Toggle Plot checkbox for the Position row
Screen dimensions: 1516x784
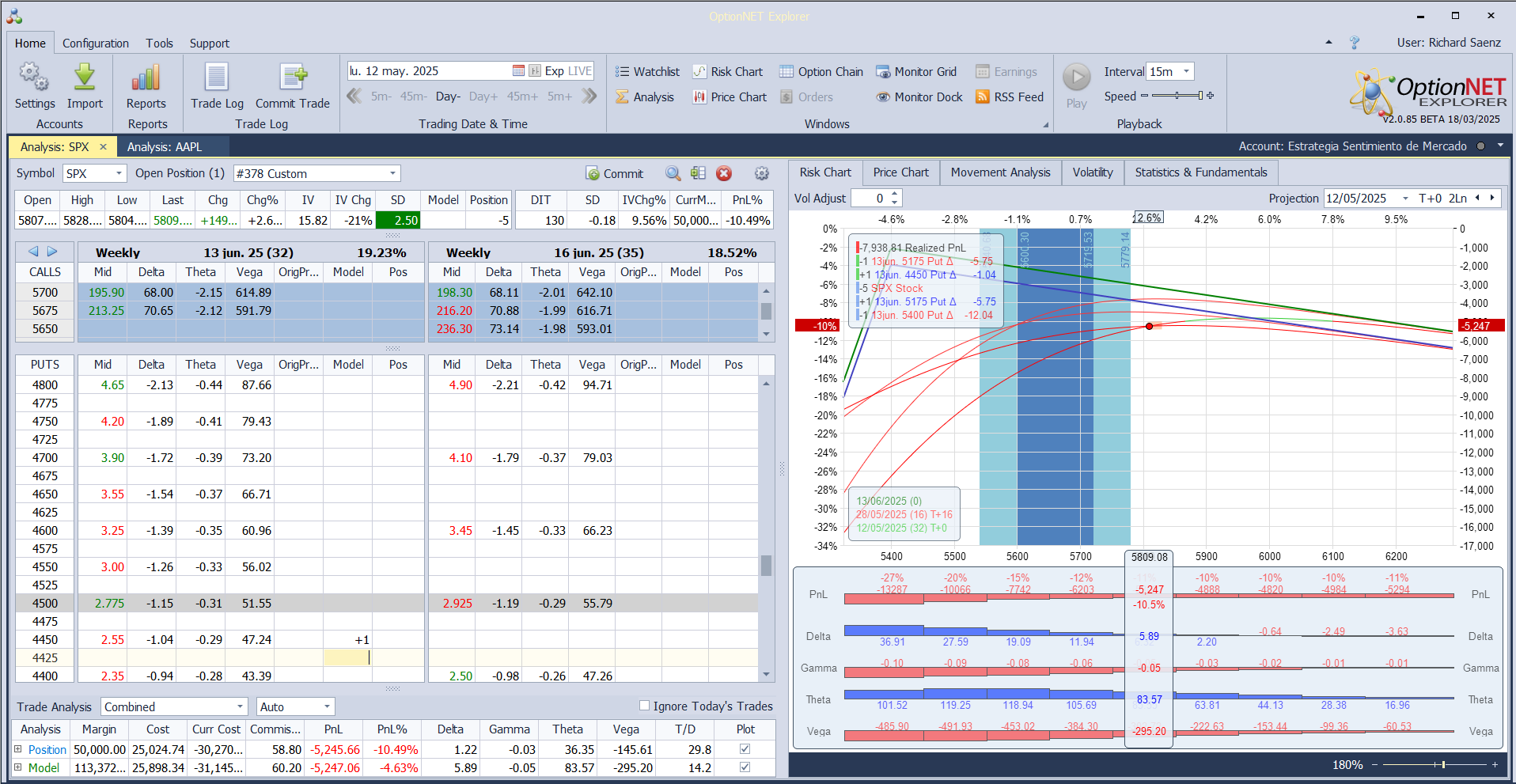(745, 749)
